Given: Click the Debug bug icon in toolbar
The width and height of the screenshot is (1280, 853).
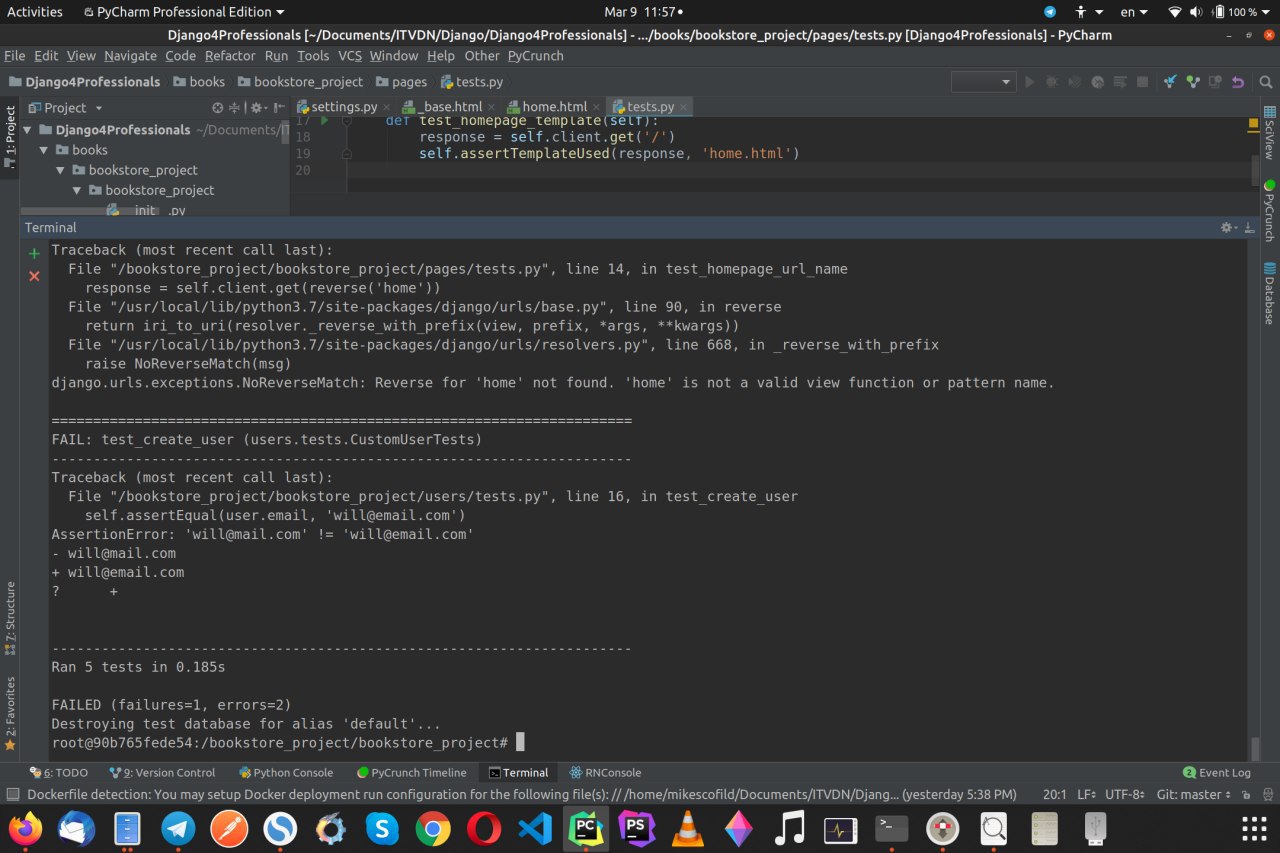Looking at the screenshot, I should (1052, 82).
